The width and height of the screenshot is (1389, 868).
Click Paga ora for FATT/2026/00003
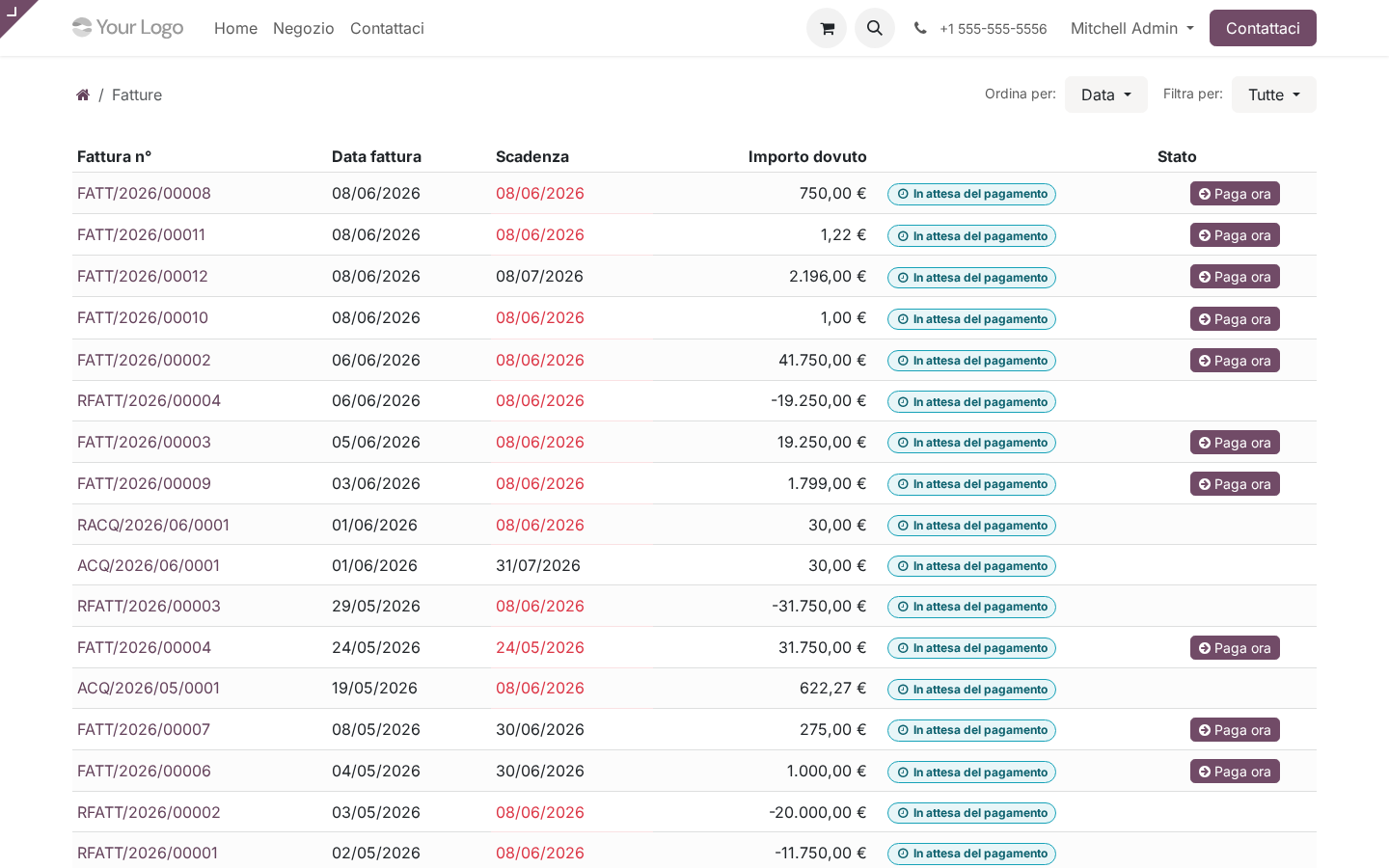[1235, 443]
